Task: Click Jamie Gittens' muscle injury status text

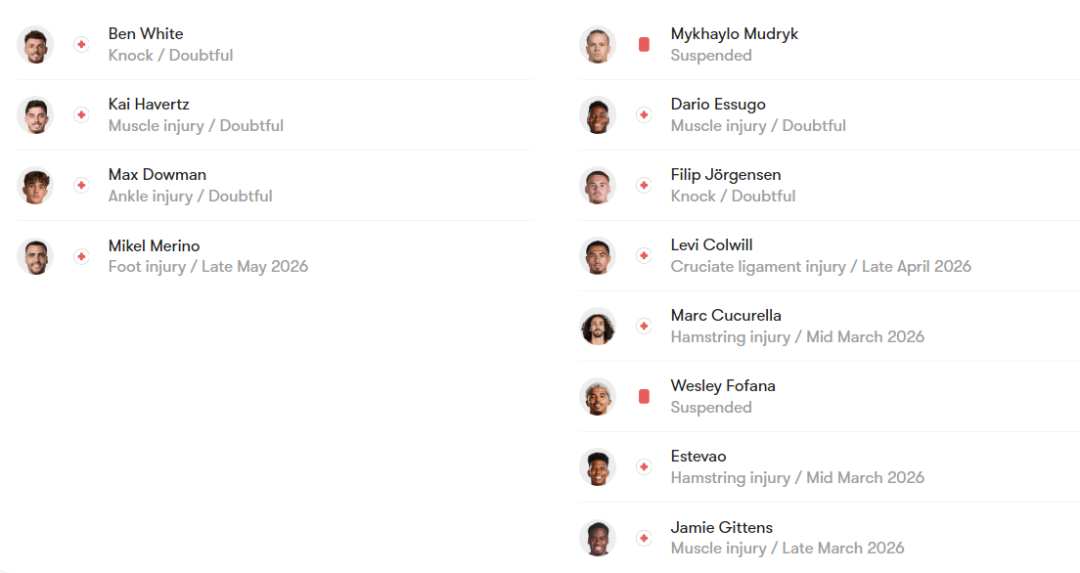Action: pyautogui.click(x=787, y=548)
